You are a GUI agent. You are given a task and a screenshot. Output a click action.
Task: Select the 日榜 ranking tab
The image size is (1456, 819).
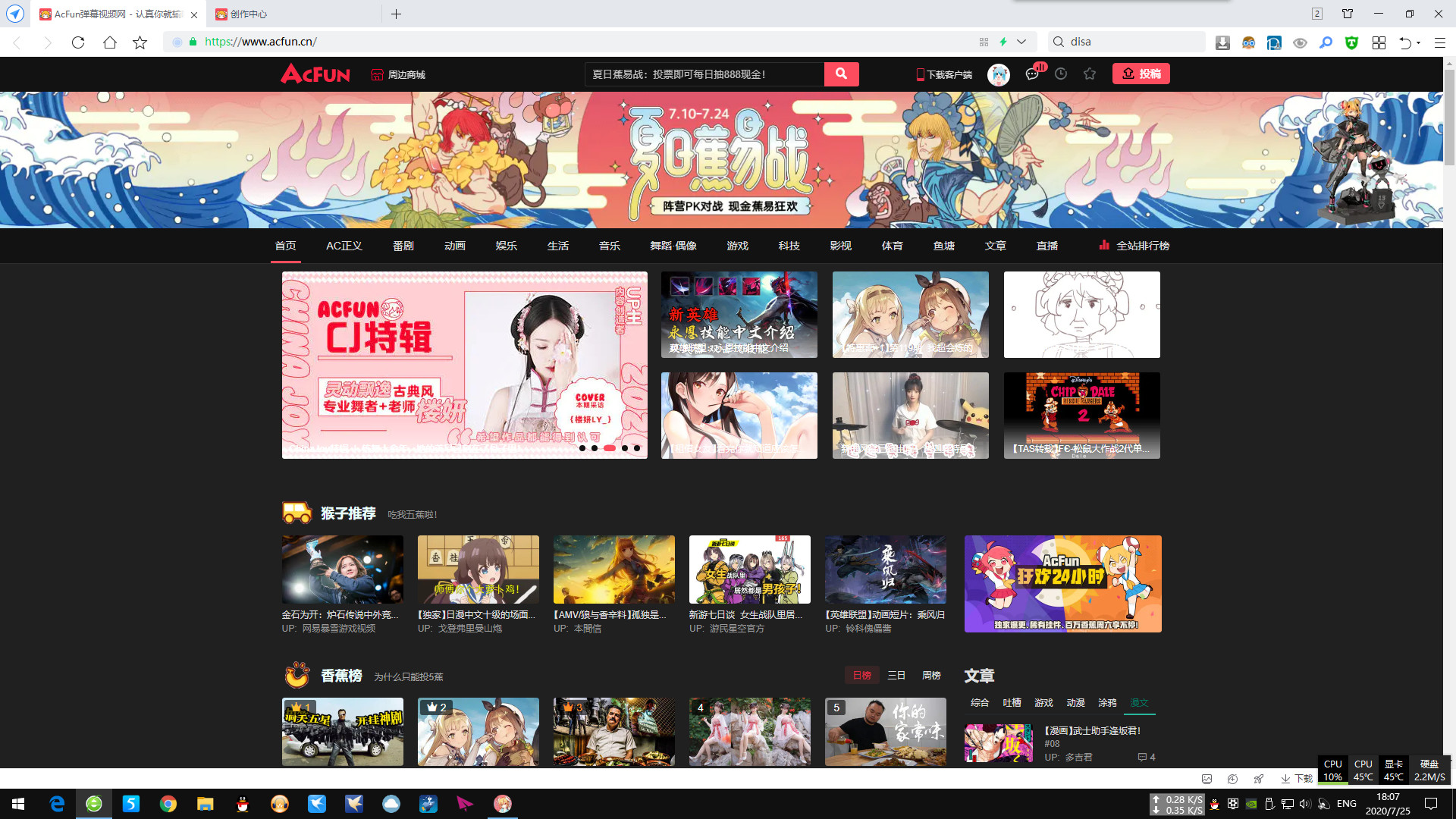[862, 675]
